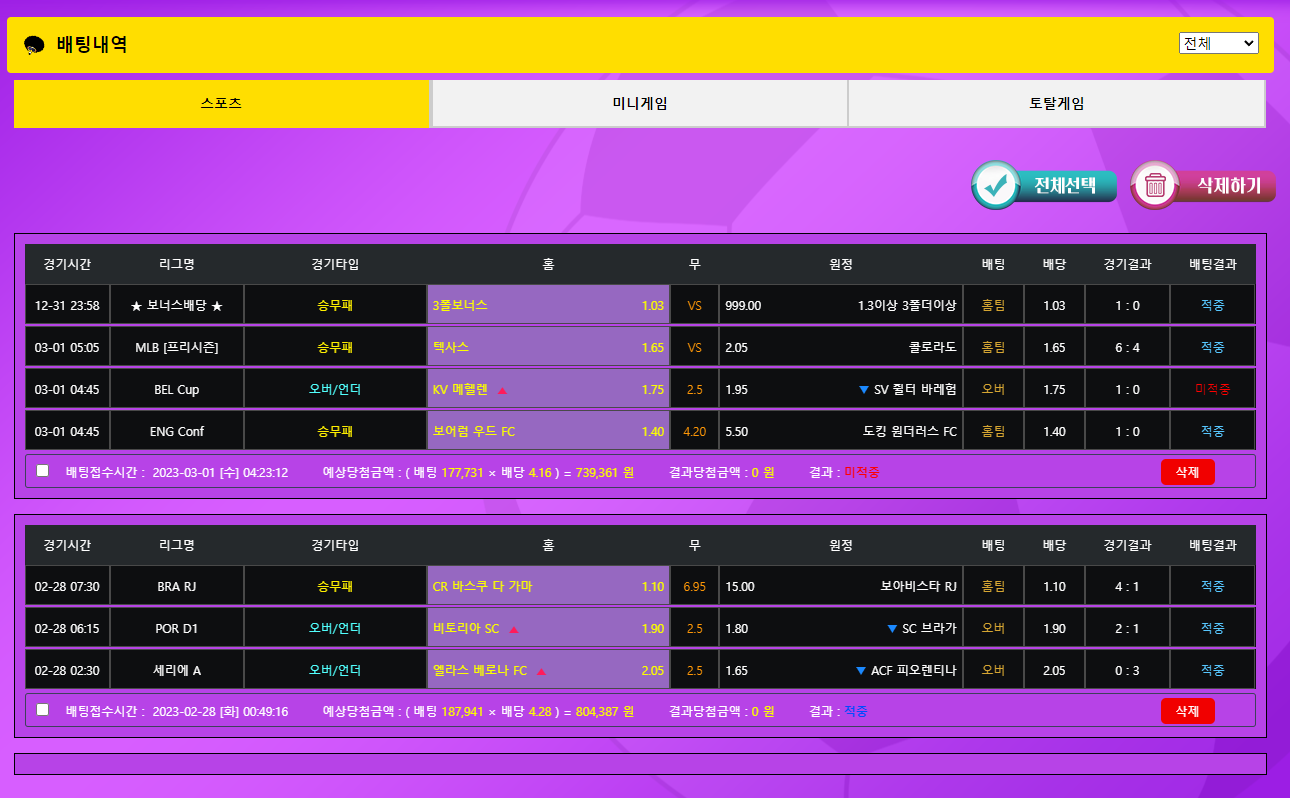Viewport: 1290px width, 798px height.
Task: Click the 텍사스 home team odds cell
Action: tap(548, 347)
